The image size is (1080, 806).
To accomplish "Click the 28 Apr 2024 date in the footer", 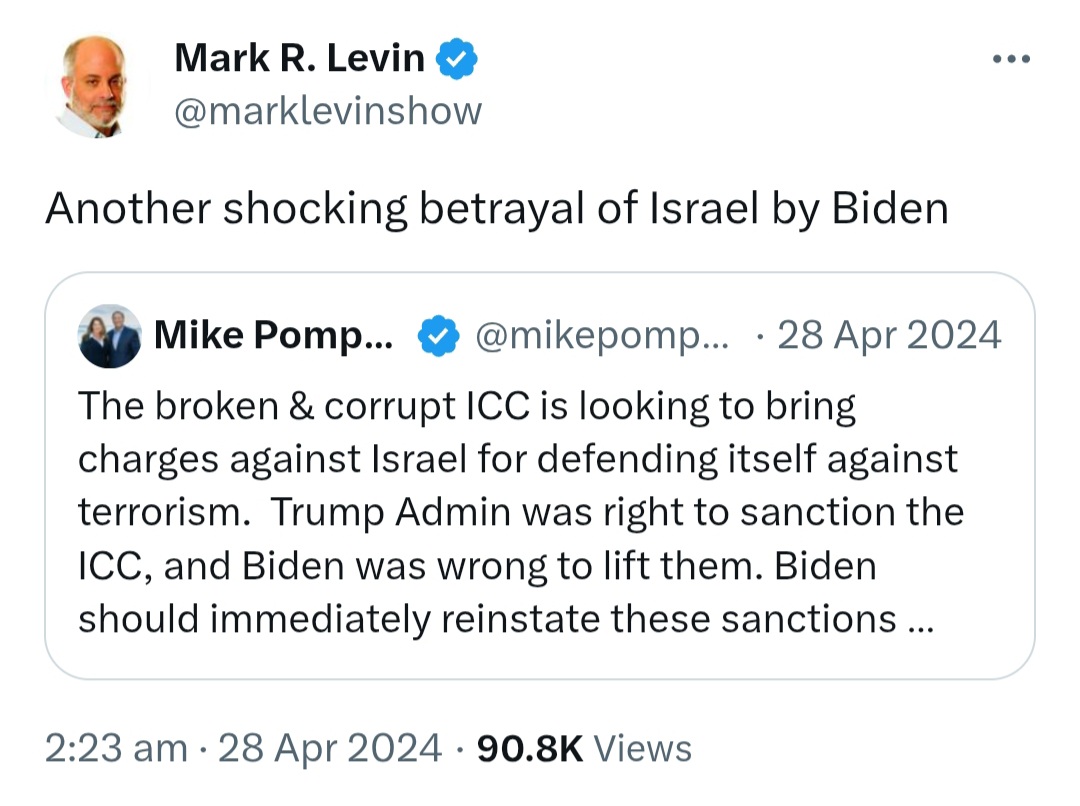I will tap(330, 749).
